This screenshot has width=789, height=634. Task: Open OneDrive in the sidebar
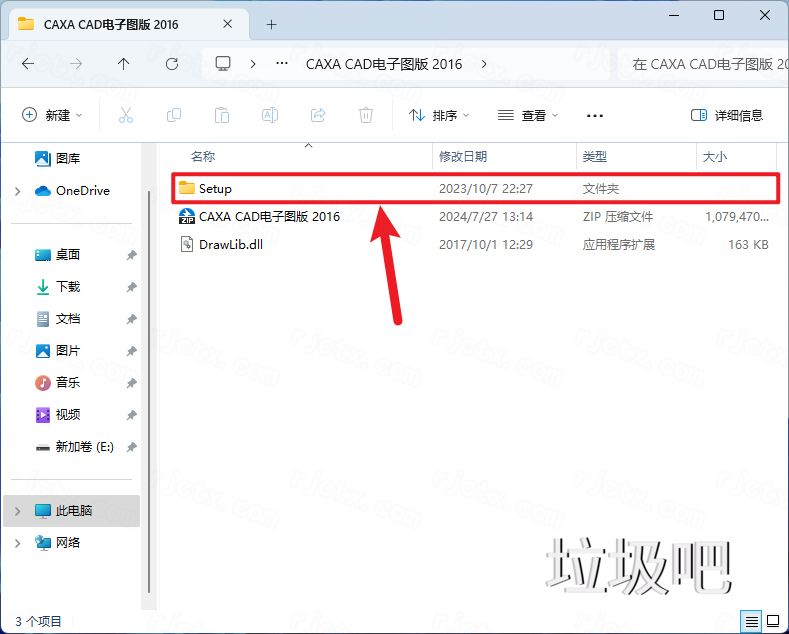[72, 191]
